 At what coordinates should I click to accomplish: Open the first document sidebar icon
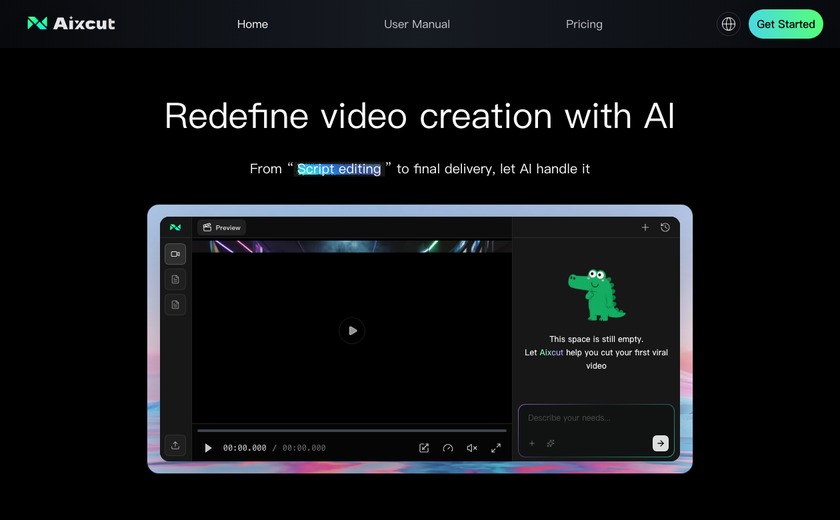pos(175,280)
